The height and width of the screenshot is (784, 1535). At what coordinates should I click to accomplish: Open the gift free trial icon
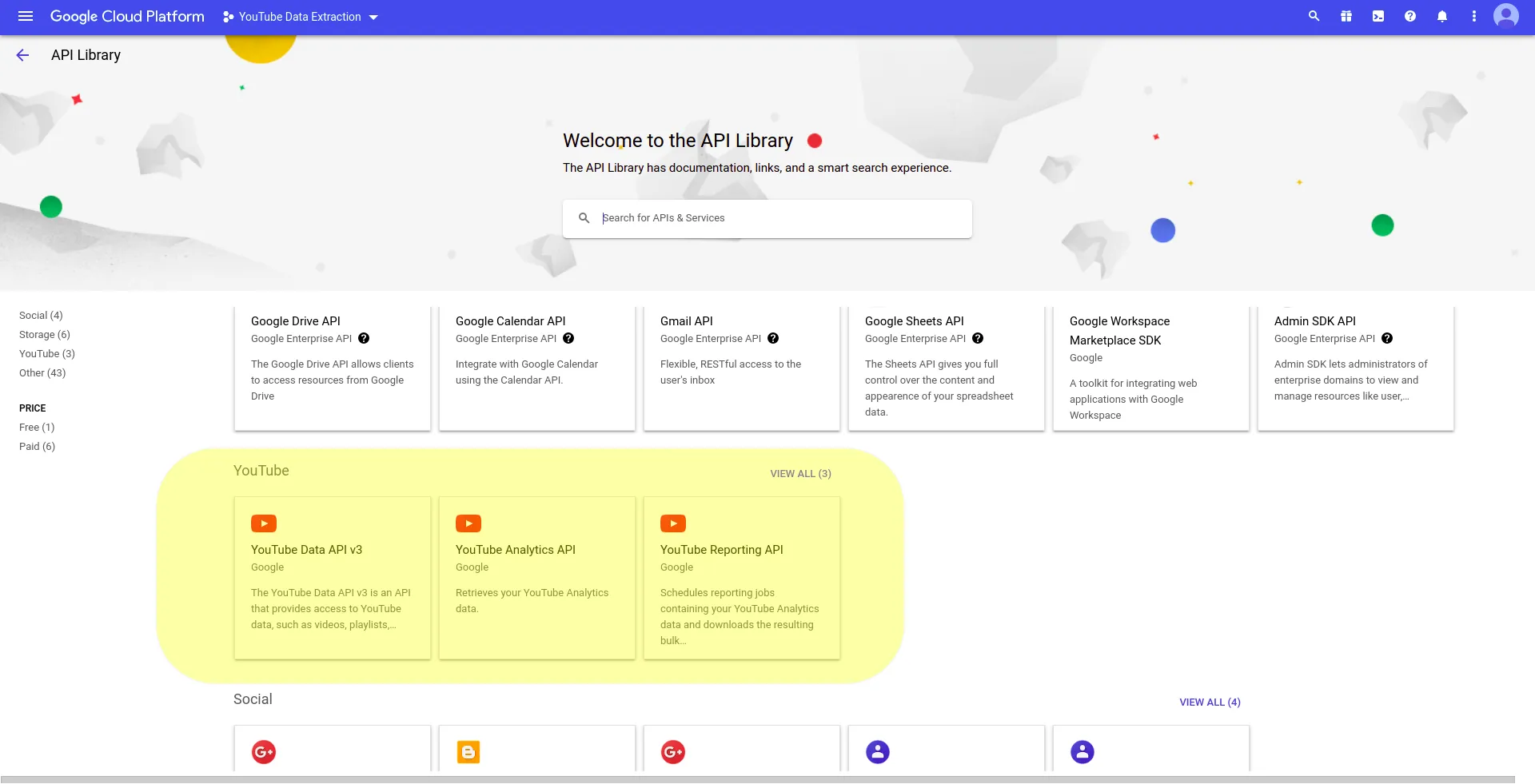1346,16
